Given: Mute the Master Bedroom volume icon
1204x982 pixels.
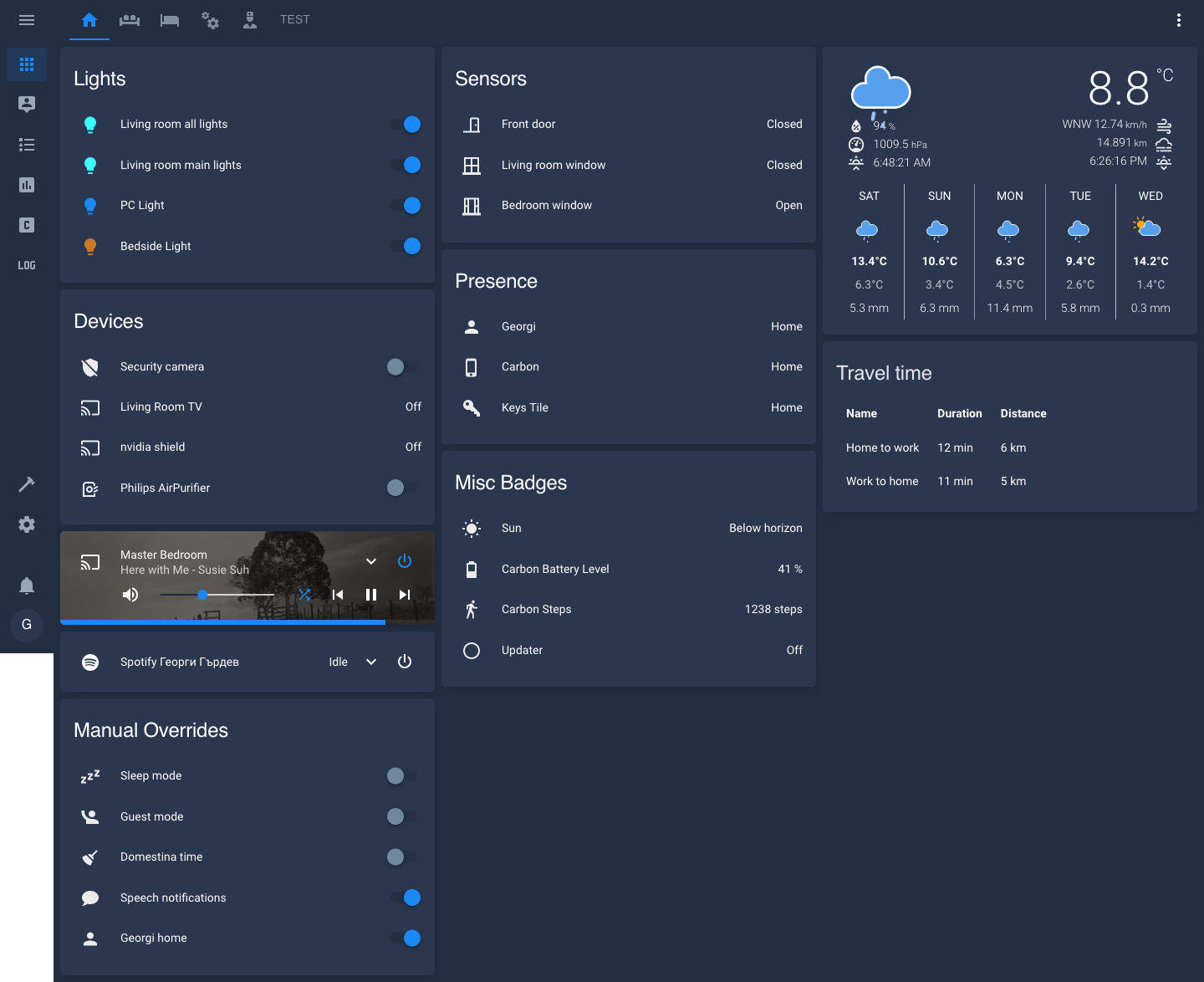Looking at the screenshot, I should pos(130,595).
